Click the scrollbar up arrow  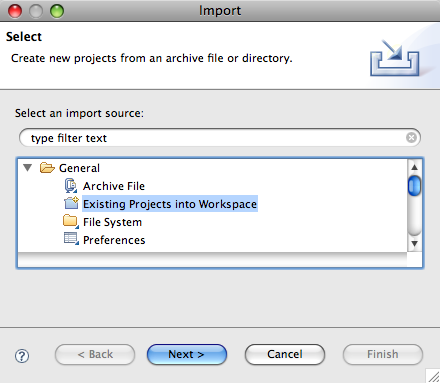pos(414,167)
